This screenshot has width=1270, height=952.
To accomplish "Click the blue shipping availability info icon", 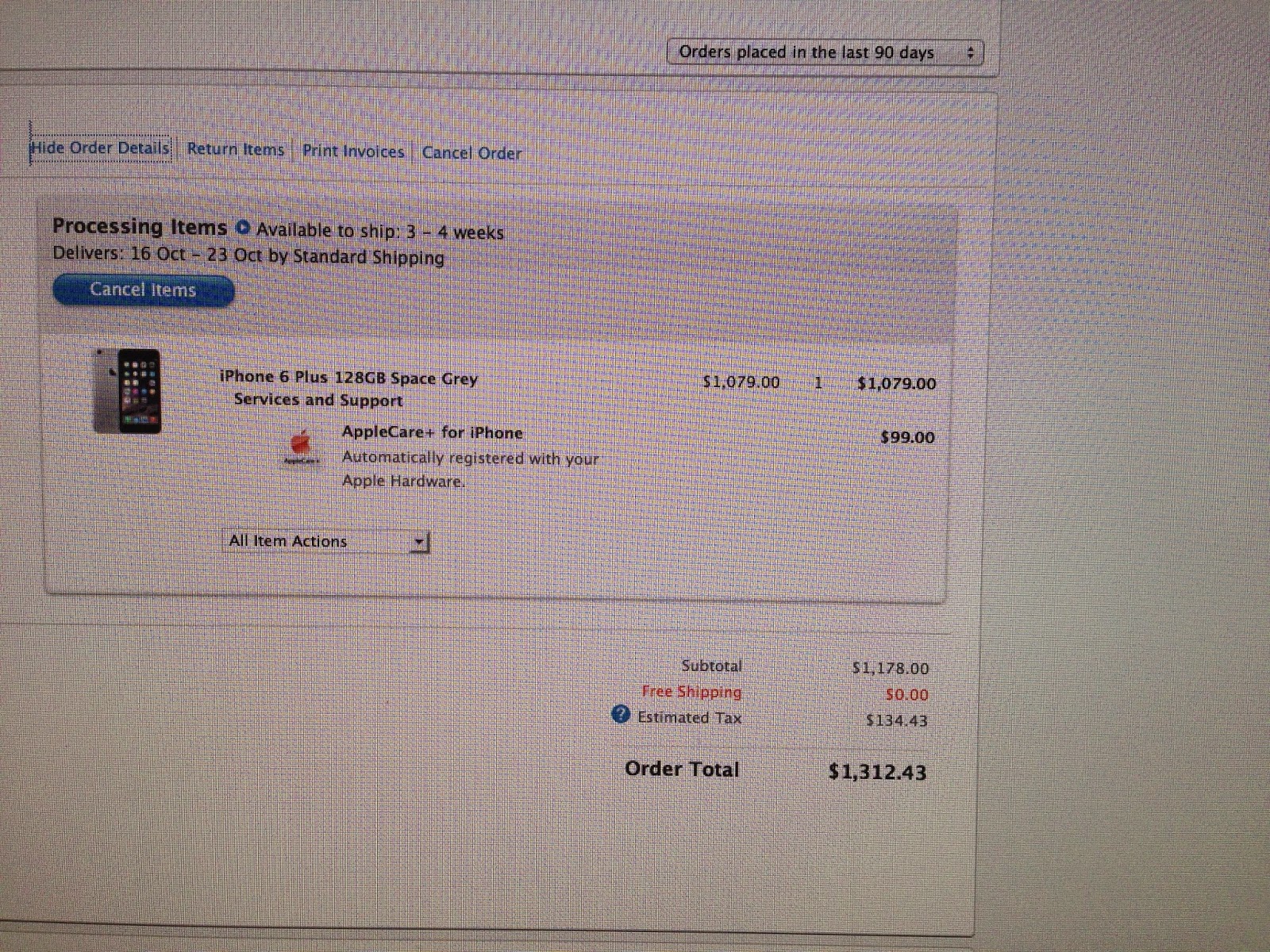I will click(243, 228).
